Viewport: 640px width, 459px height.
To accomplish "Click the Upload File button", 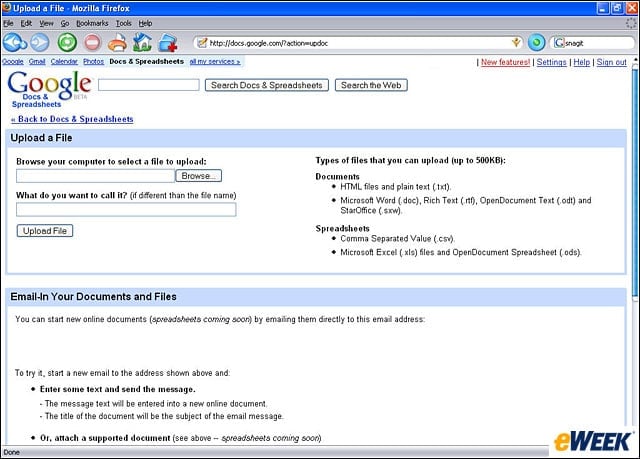I will click(45, 231).
